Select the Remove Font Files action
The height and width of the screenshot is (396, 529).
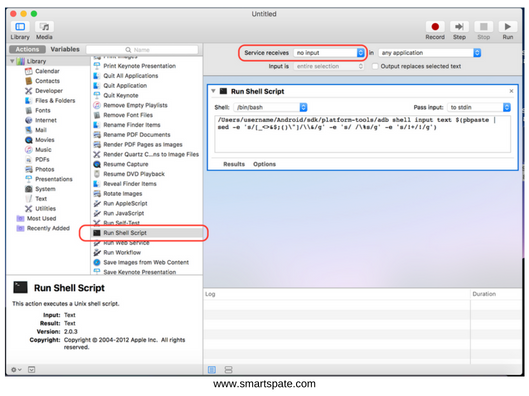tap(128, 115)
